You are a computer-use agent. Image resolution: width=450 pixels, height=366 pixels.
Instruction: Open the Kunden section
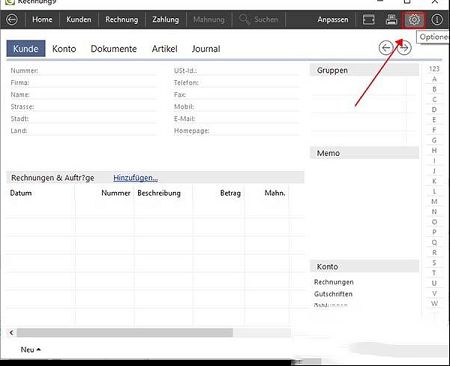(x=79, y=20)
